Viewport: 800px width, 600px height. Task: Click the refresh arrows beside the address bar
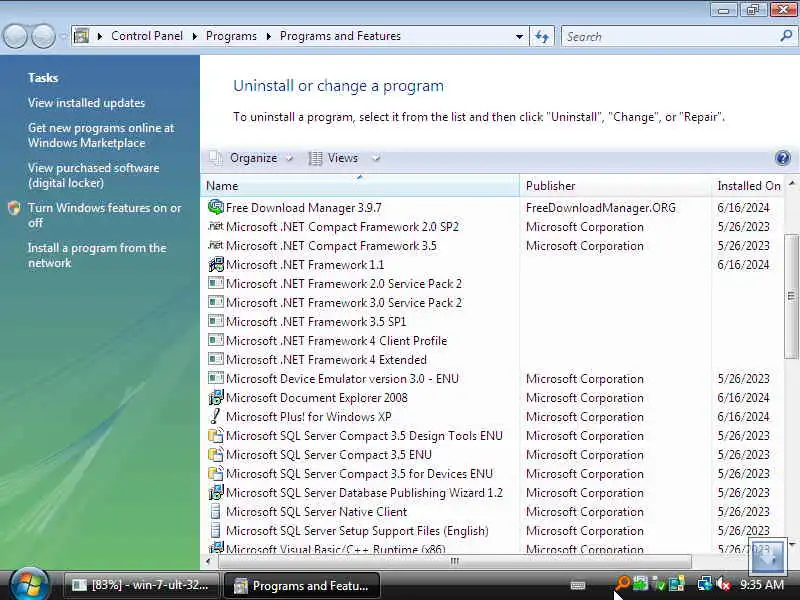(542, 36)
